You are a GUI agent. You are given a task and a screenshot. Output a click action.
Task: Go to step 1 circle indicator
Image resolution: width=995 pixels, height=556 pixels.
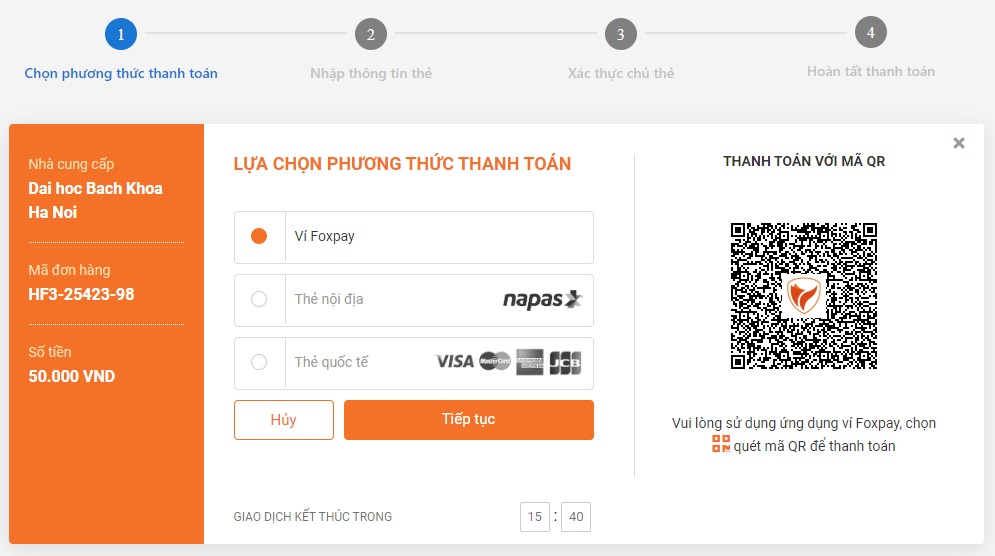click(x=121, y=35)
